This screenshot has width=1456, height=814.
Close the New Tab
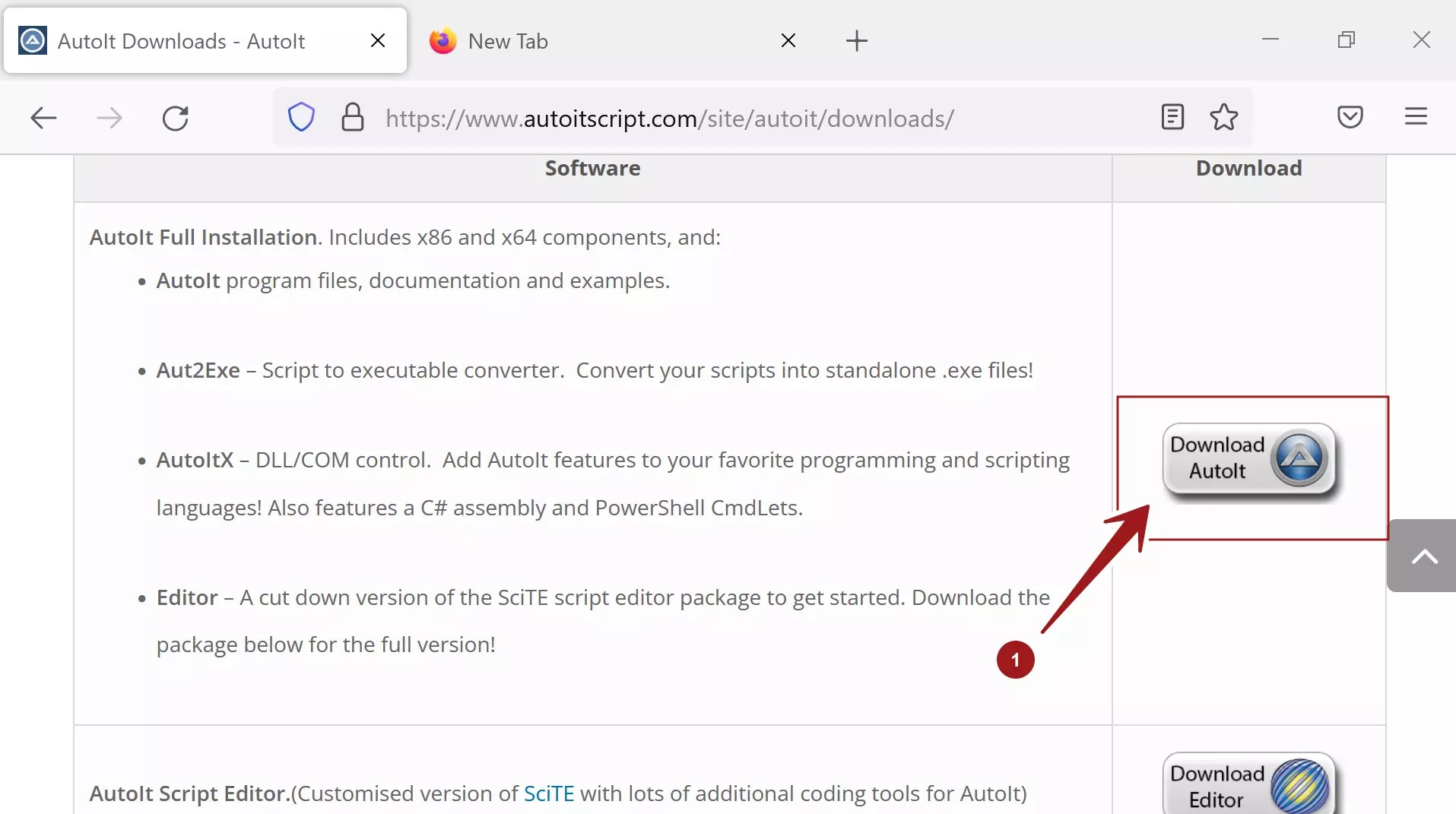click(x=789, y=40)
